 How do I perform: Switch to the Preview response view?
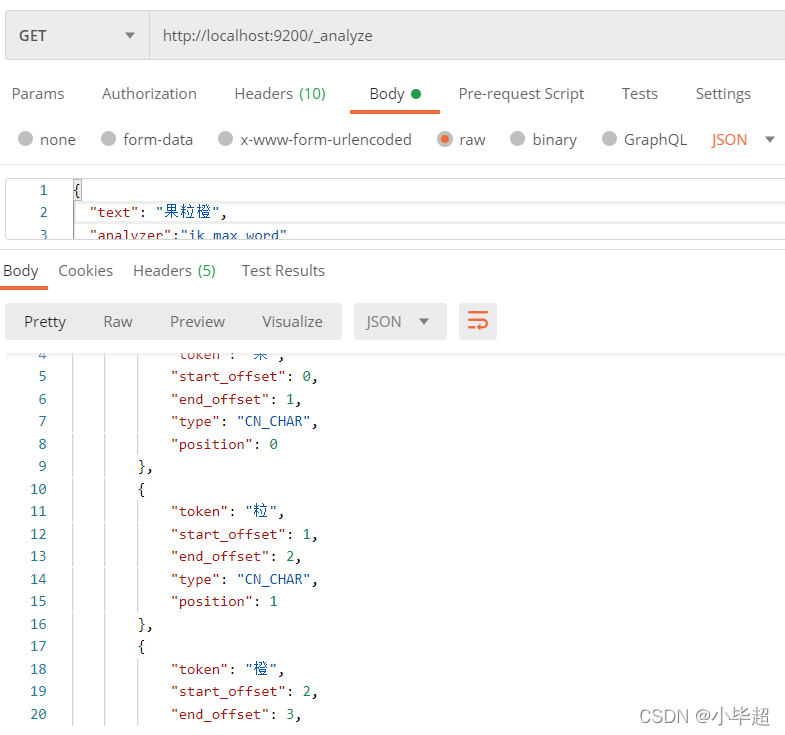(x=197, y=321)
